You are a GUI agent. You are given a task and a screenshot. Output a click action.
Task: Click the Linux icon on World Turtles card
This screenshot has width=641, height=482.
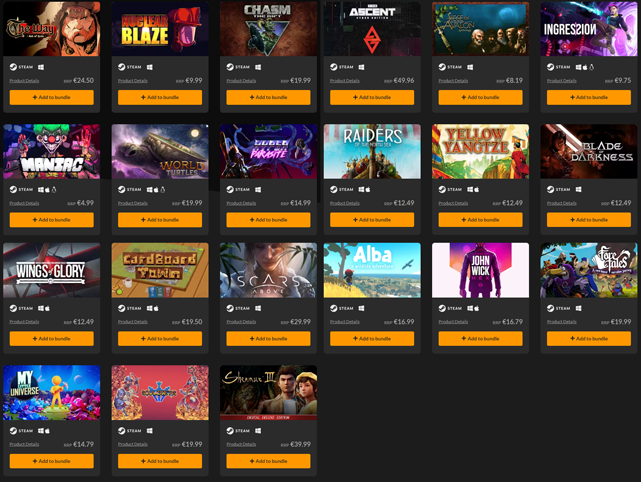[162, 189]
